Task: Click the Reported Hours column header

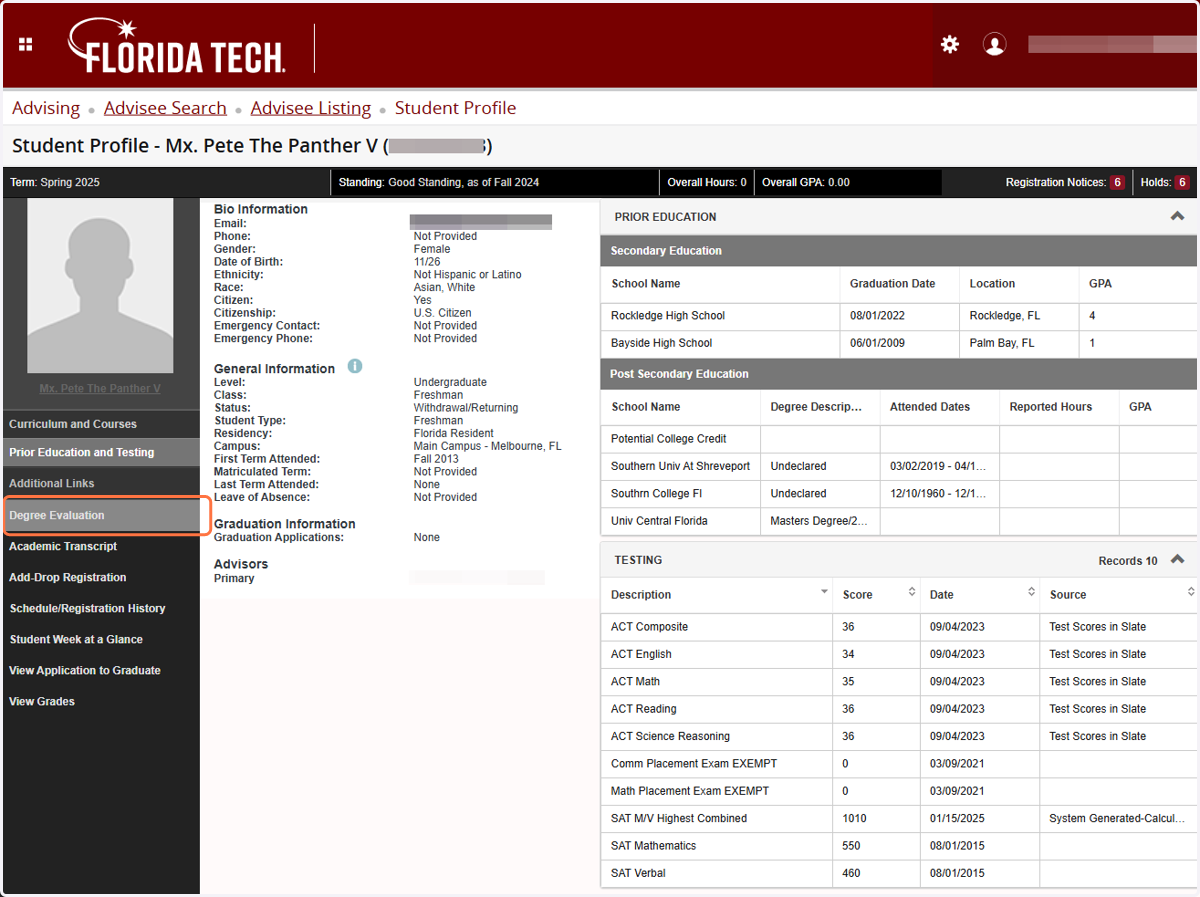Action: 1051,407
